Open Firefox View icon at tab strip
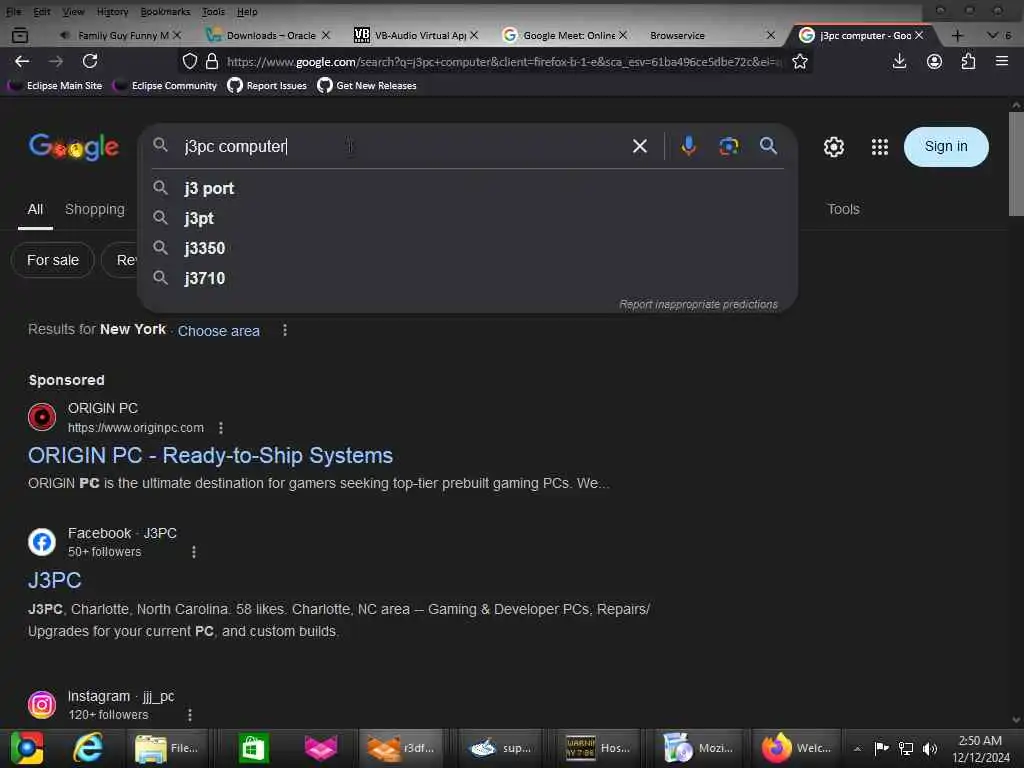Image resolution: width=1024 pixels, height=768 pixels. tap(20, 35)
